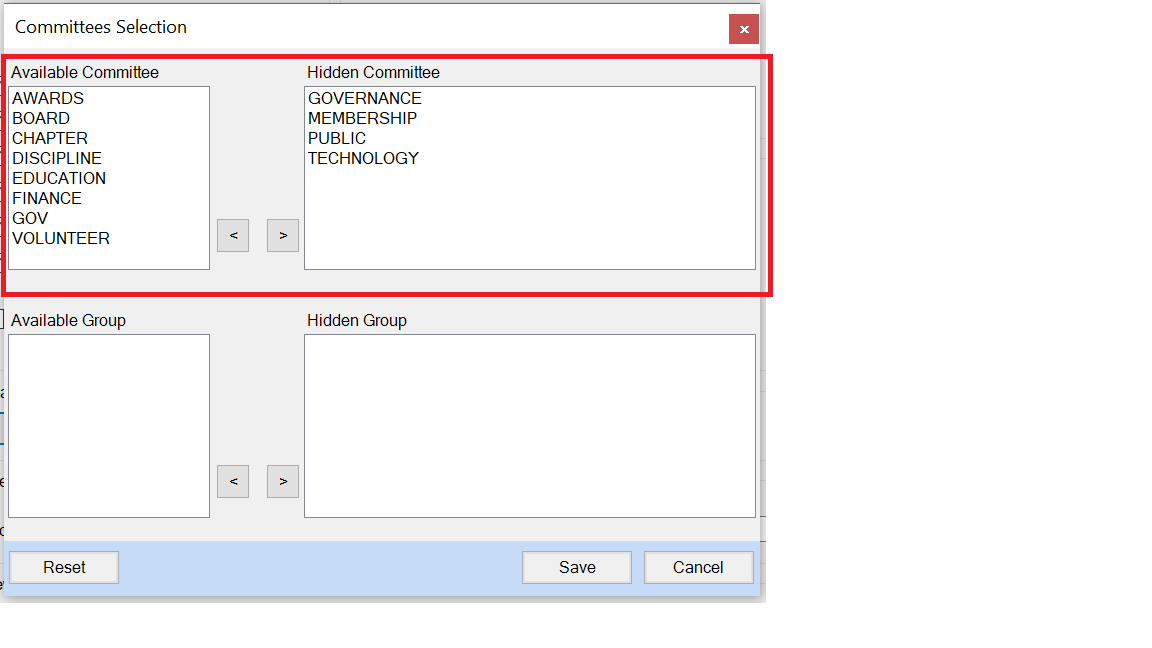Move committee left to Available list
This screenshot has width=1152, height=648.
233,235
